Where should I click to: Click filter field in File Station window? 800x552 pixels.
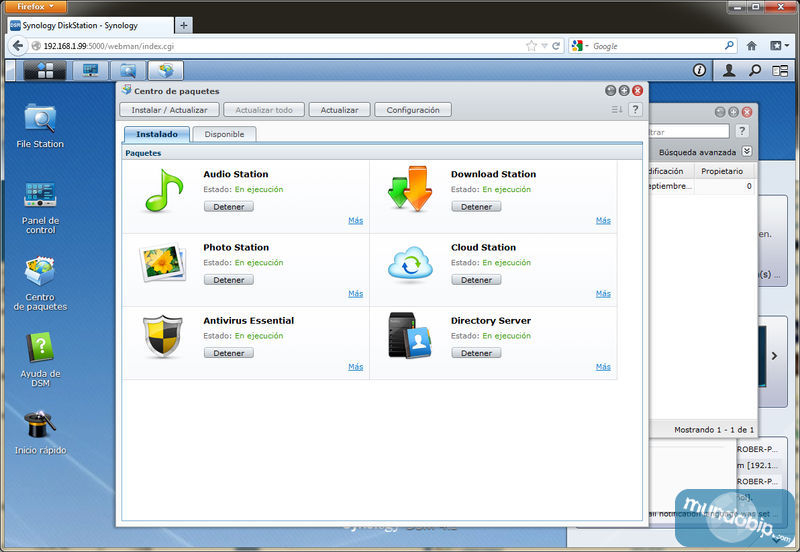(689, 132)
